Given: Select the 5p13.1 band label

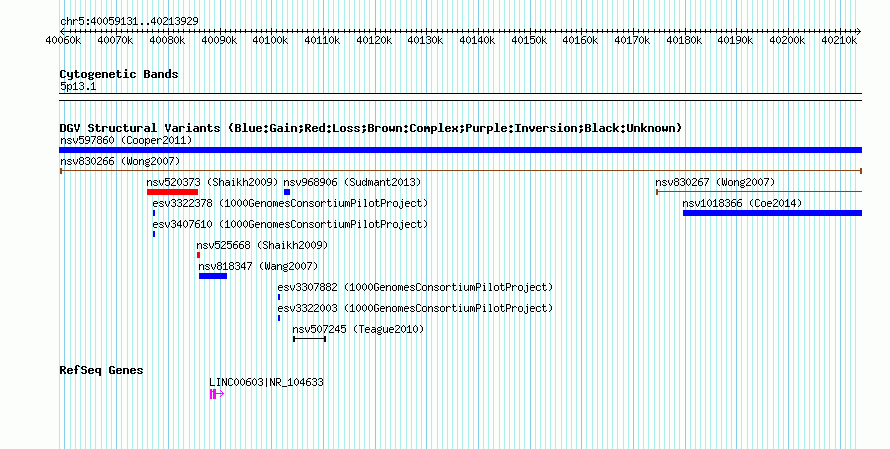Looking at the screenshot, I should coord(78,86).
